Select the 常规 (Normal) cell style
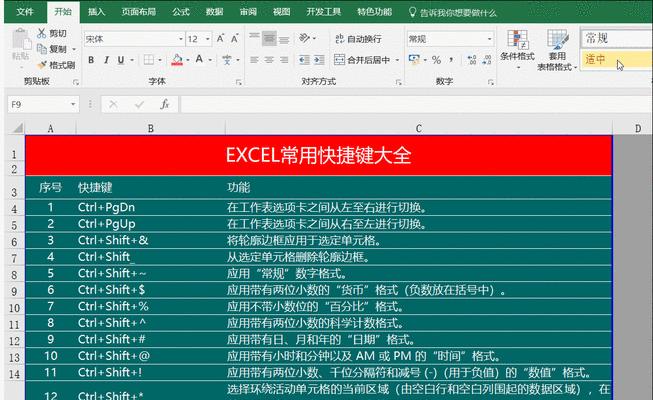Screen dimensions: 653x400 [x=617, y=38]
